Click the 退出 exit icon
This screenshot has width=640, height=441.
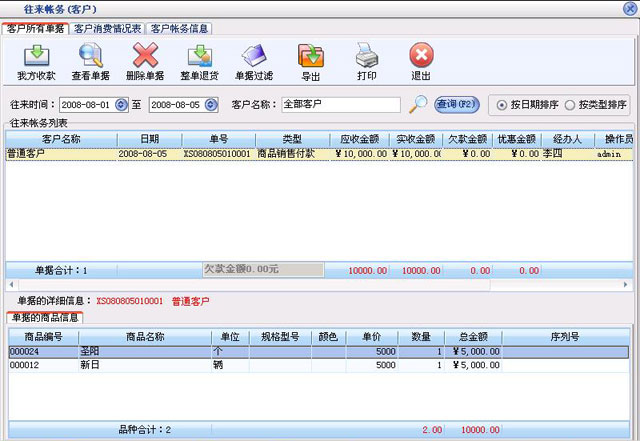pyautogui.click(x=421, y=55)
